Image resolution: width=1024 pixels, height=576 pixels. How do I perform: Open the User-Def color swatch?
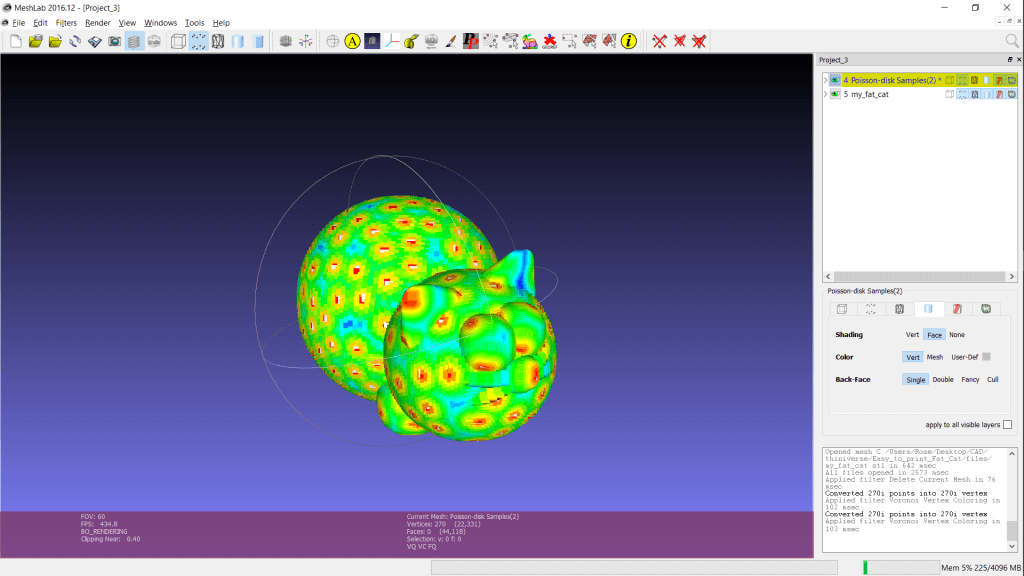[x=986, y=356]
